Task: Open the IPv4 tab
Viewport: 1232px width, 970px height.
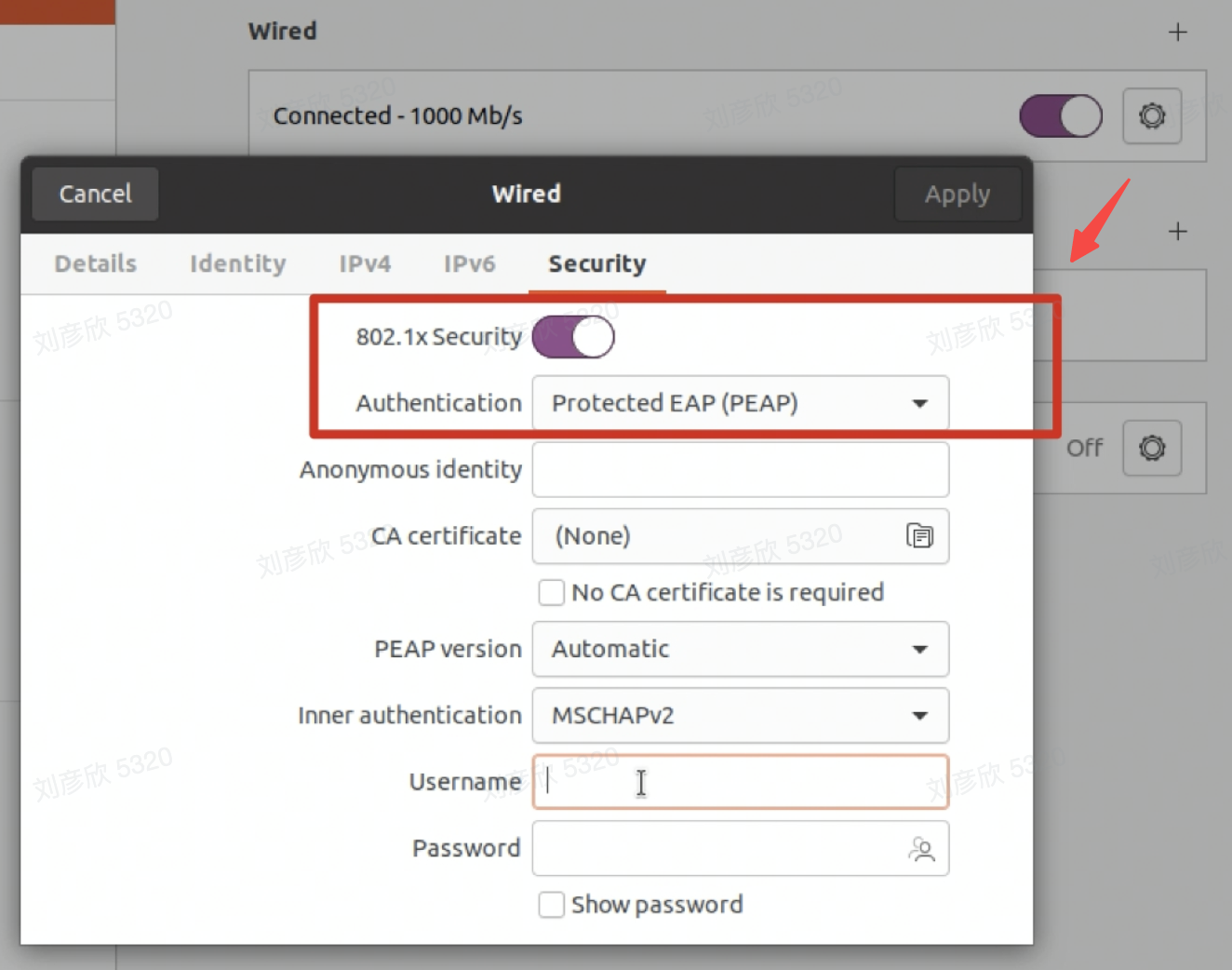Action: (365, 264)
